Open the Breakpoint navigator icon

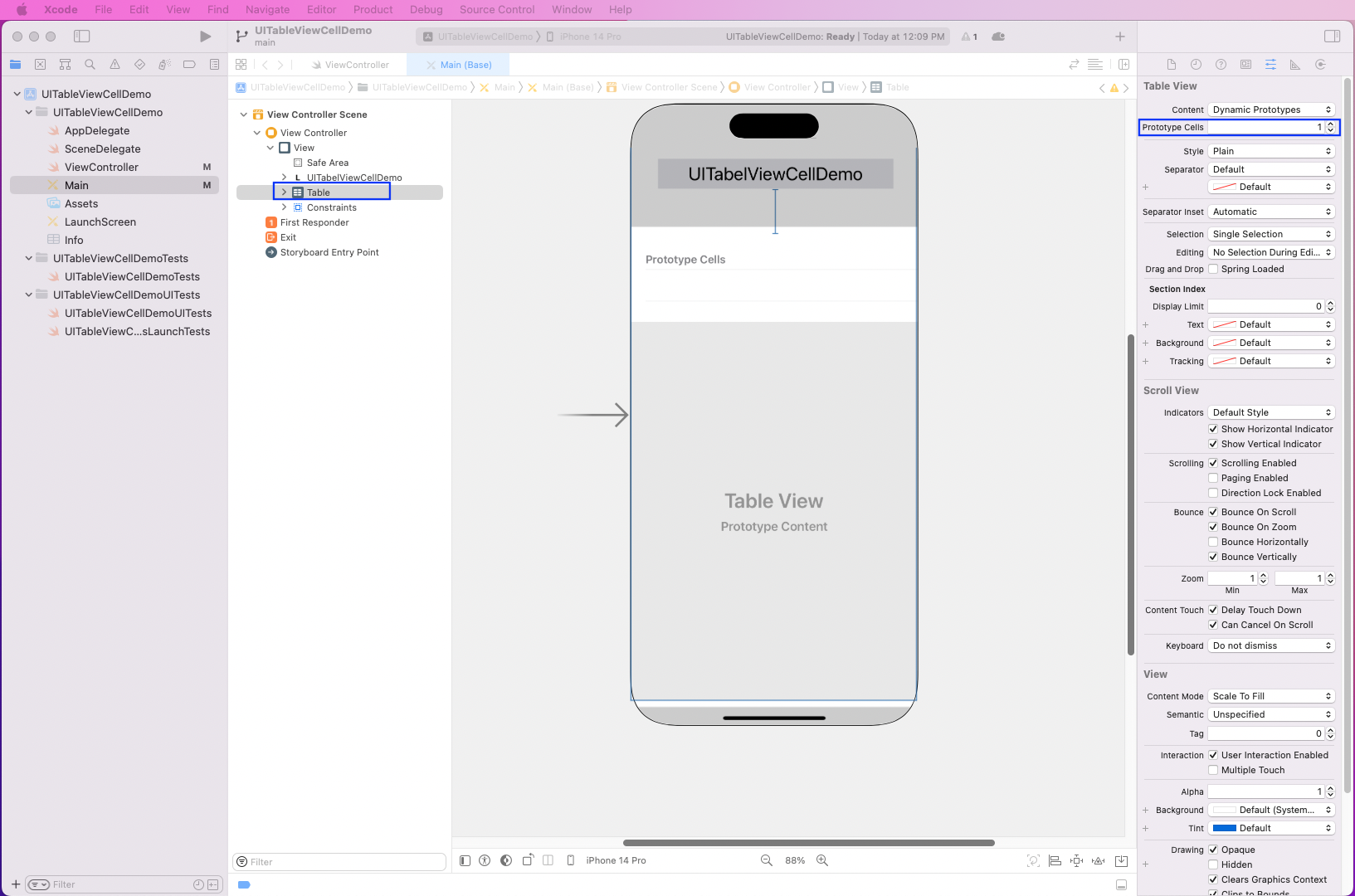(x=189, y=65)
